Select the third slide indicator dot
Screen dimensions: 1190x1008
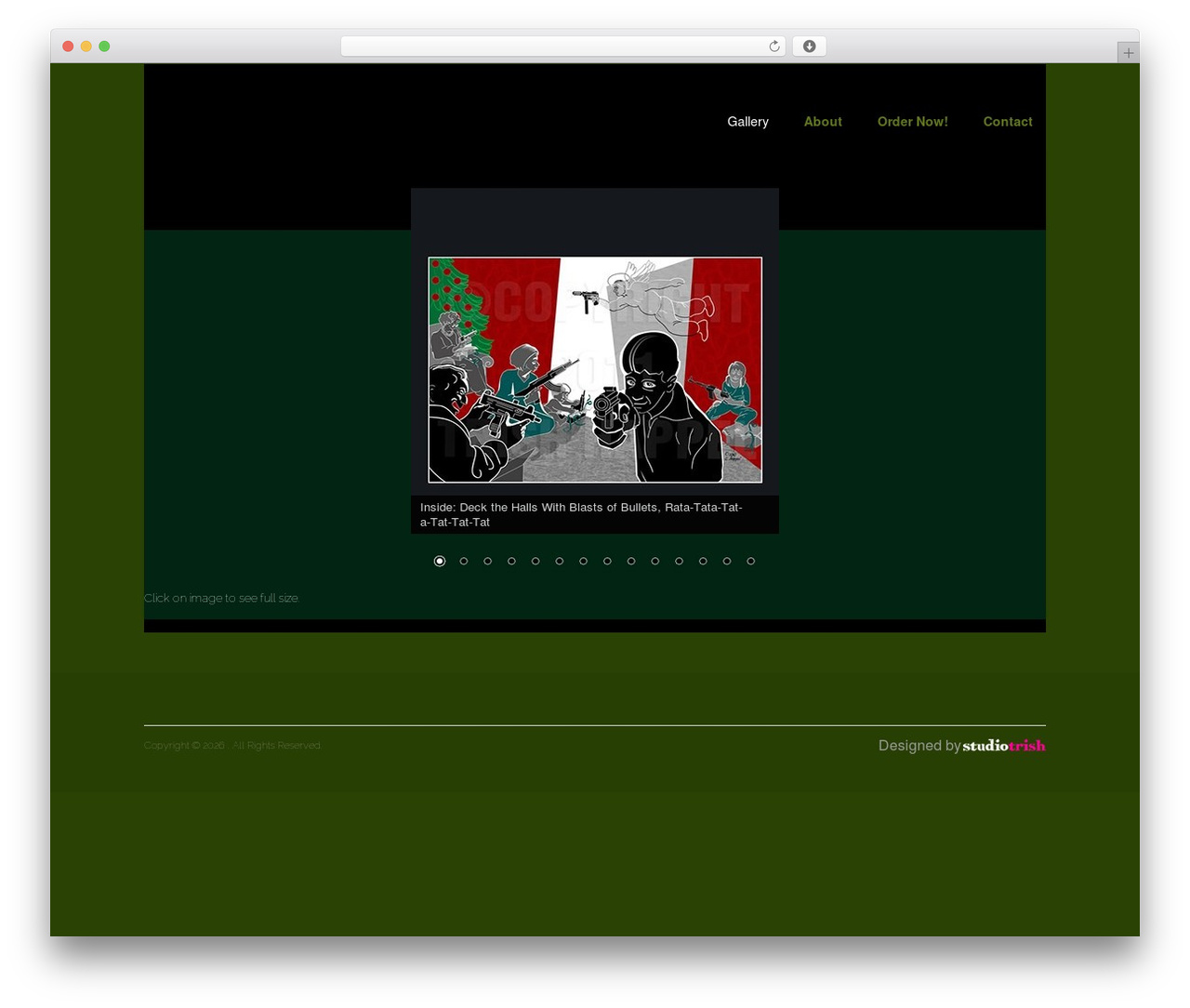click(x=488, y=561)
